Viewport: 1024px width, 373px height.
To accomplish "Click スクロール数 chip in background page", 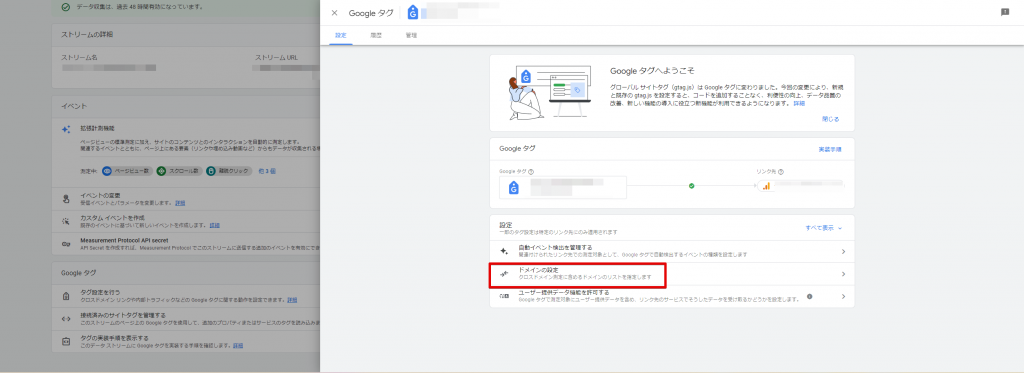I will tap(178, 171).
